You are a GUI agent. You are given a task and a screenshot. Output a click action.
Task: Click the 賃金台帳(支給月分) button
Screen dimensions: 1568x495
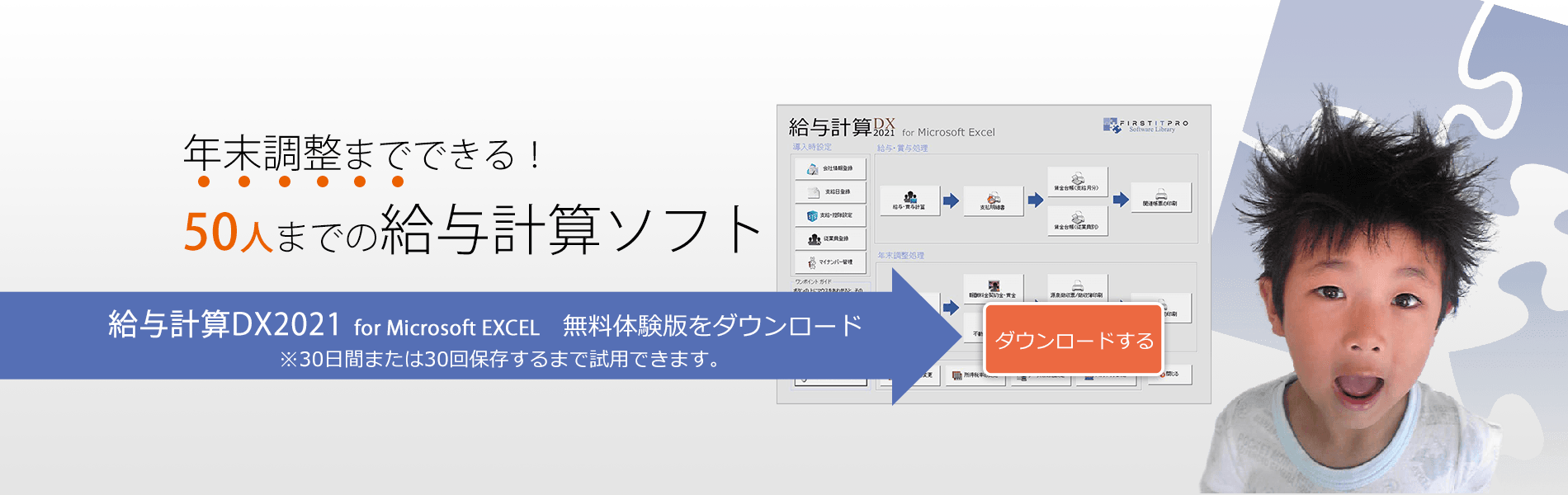click(1077, 181)
